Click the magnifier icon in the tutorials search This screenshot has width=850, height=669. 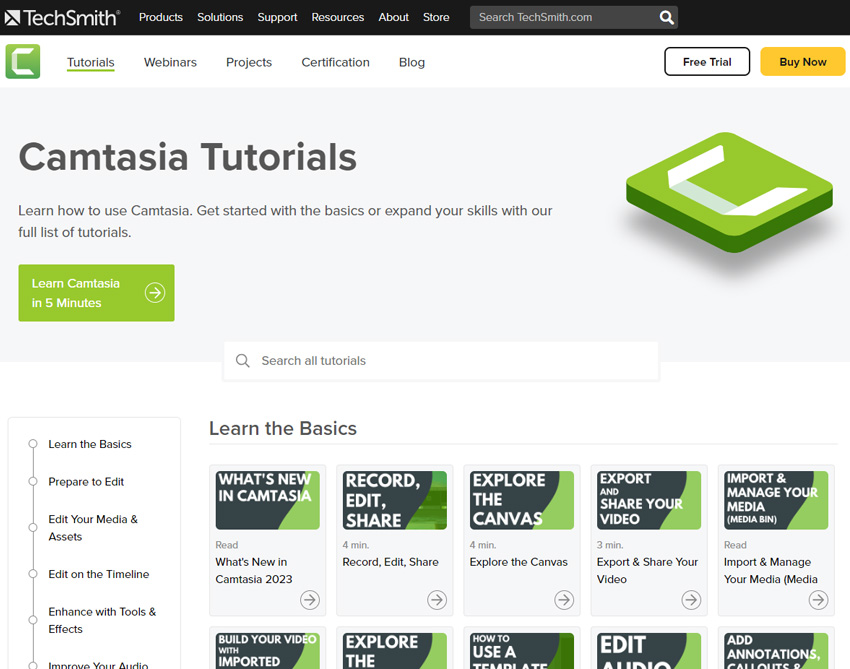242,361
